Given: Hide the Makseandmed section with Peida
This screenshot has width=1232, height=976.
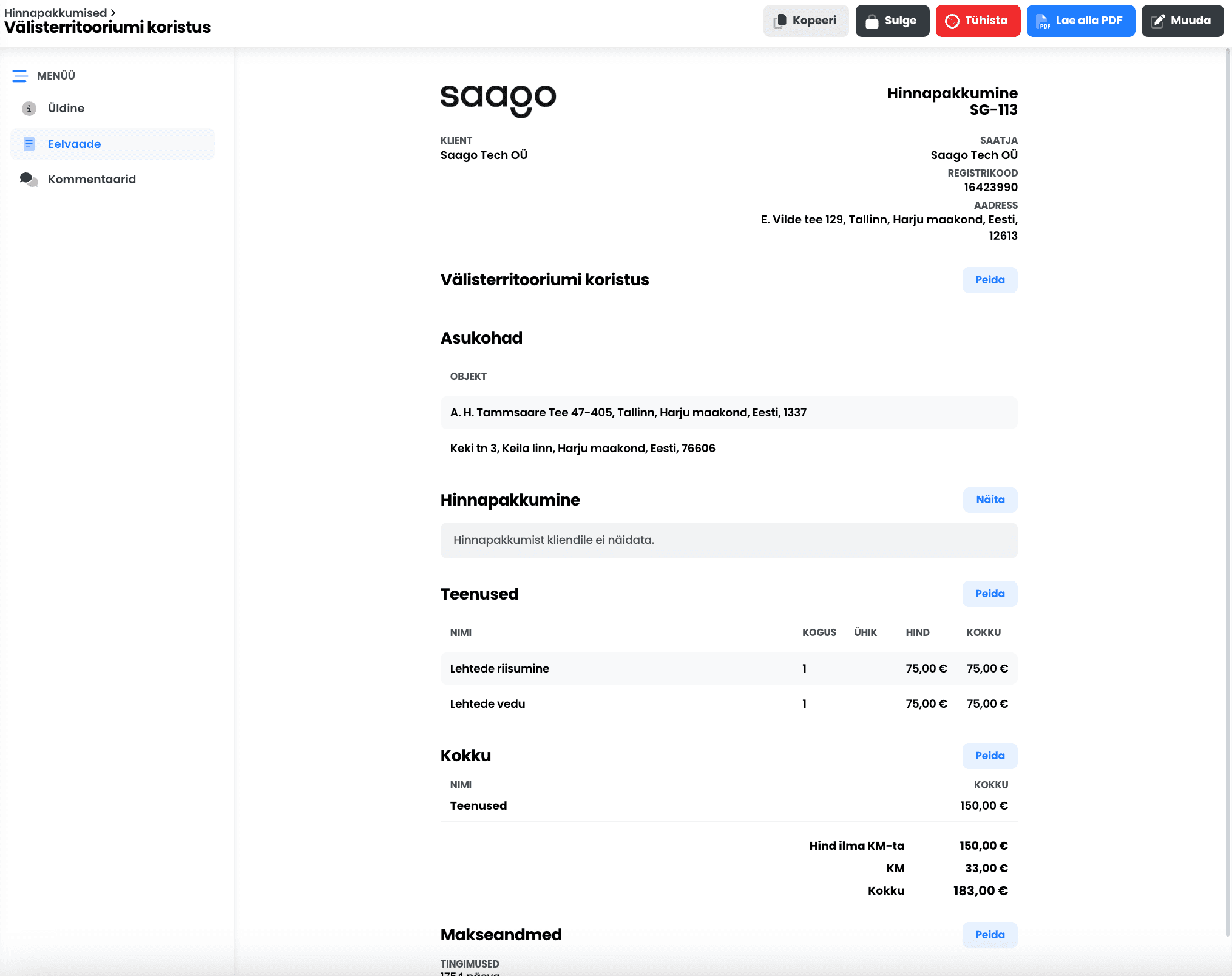Looking at the screenshot, I should tap(990, 935).
